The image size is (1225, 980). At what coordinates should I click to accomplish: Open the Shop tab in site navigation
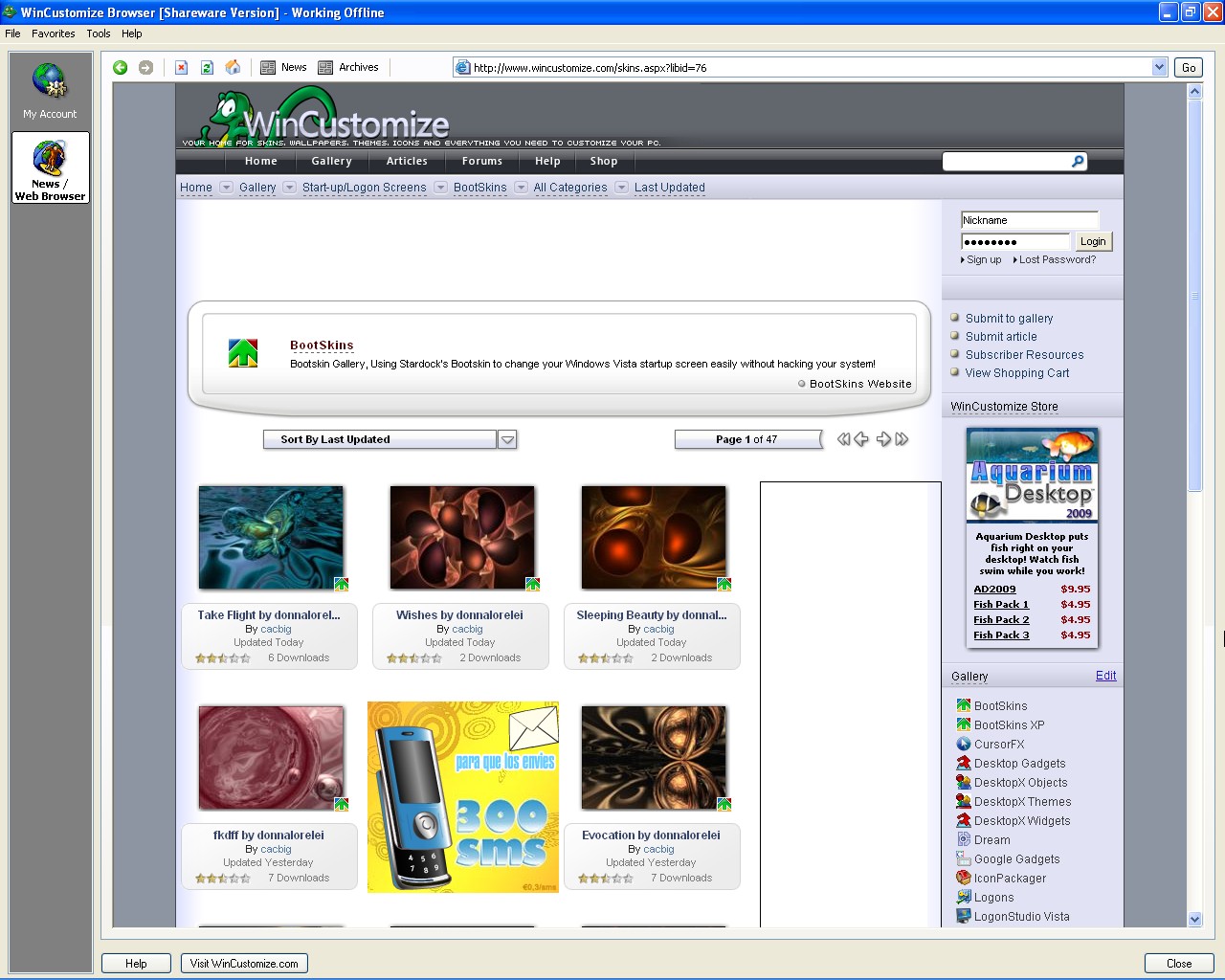click(x=604, y=161)
